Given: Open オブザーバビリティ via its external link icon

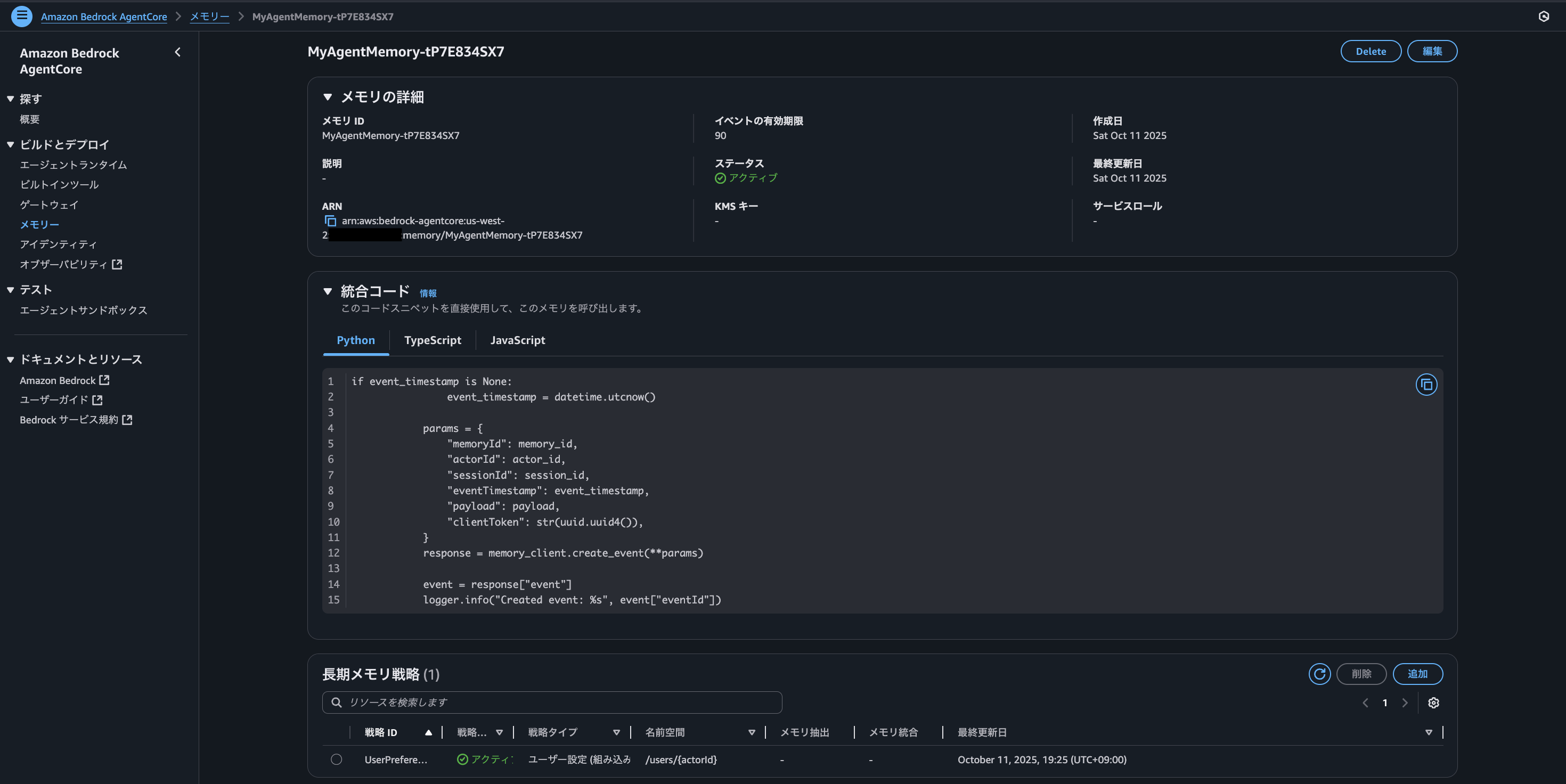Looking at the screenshot, I should (x=118, y=264).
